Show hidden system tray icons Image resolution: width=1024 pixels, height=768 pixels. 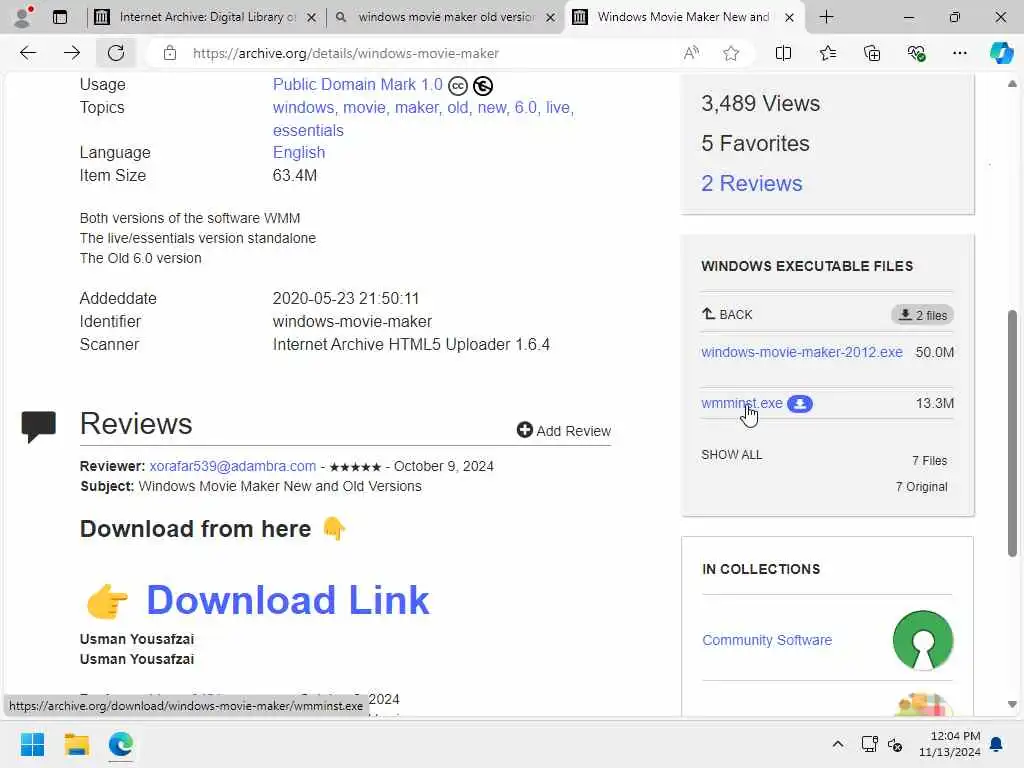click(x=838, y=744)
